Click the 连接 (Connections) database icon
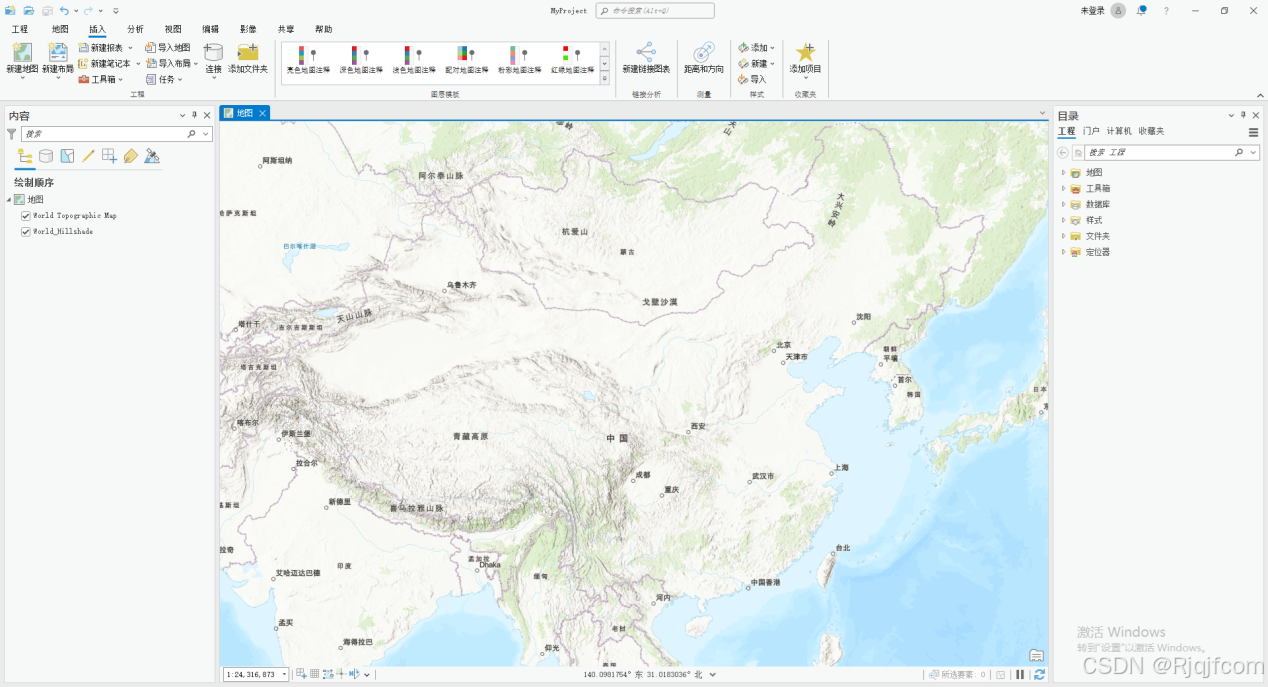The height and width of the screenshot is (687, 1268). [x=213, y=53]
